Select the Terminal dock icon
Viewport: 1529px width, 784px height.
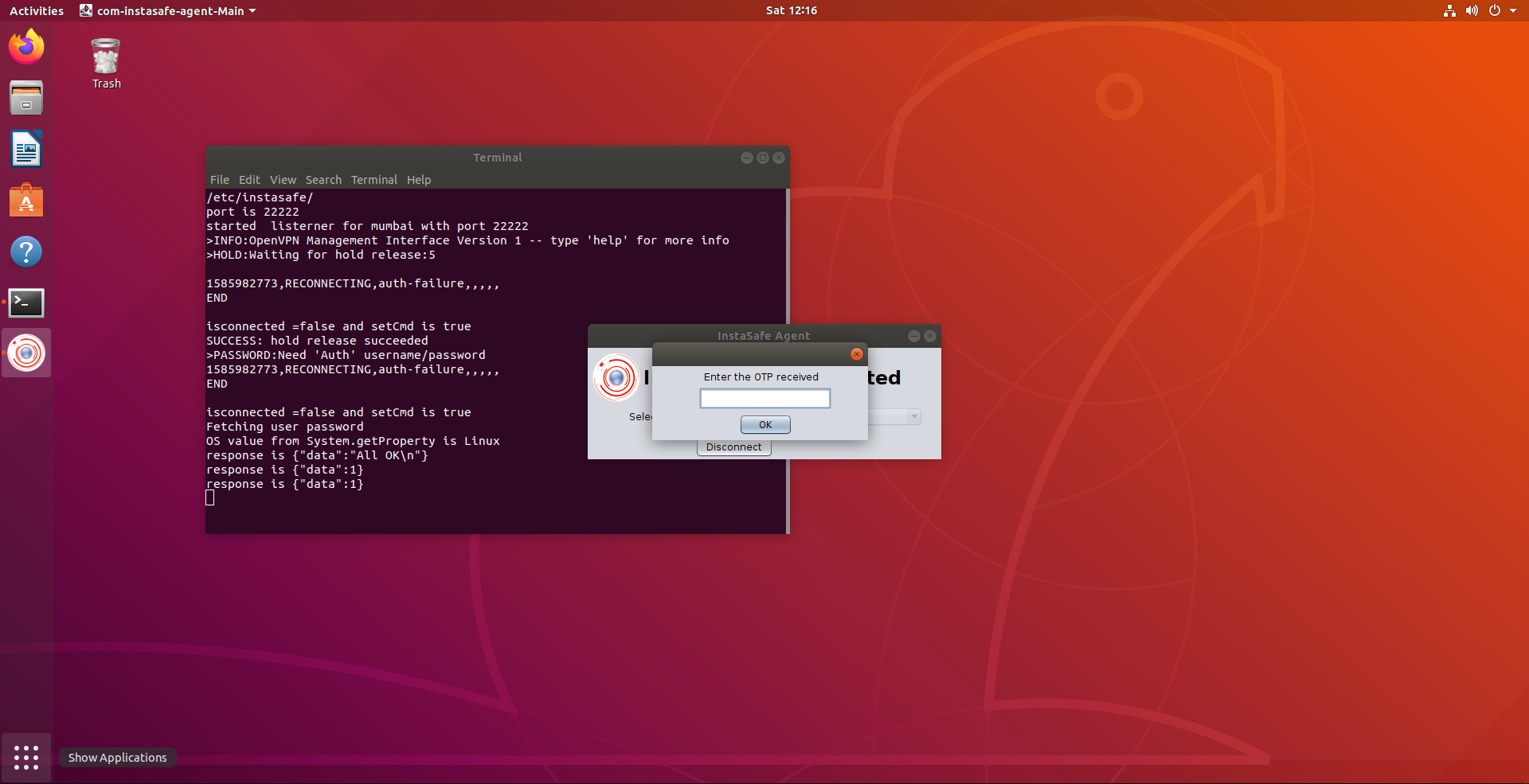coord(26,302)
